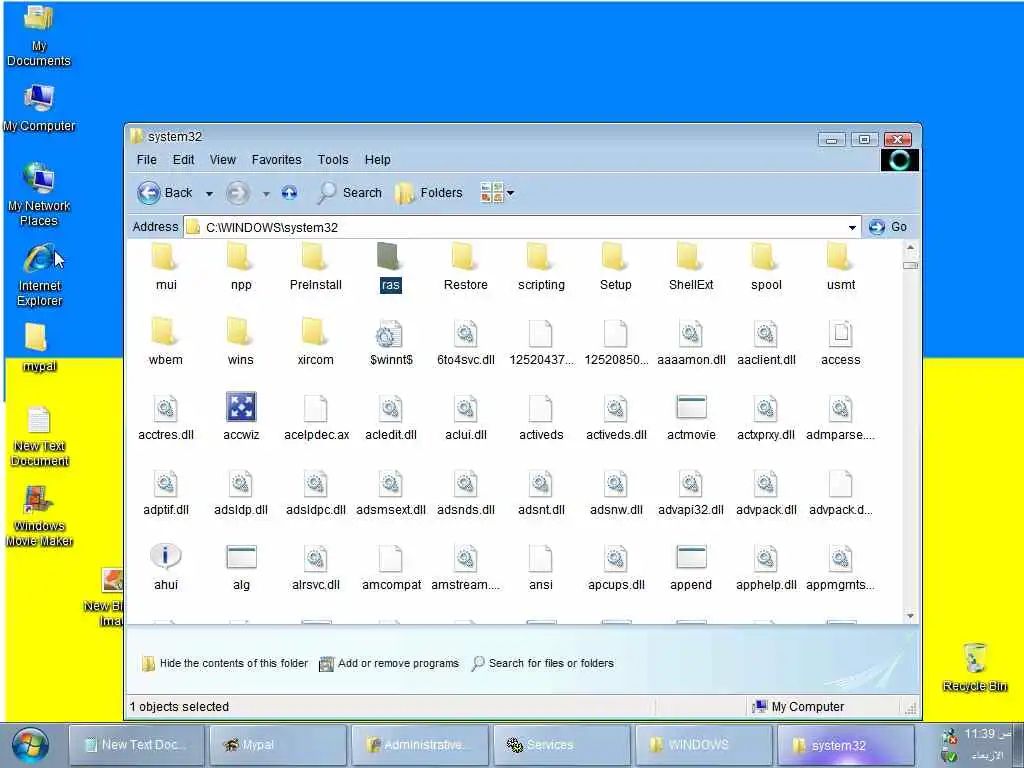Select the wins folder
Viewport: 1024px width, 768px height.
(241, 342)
